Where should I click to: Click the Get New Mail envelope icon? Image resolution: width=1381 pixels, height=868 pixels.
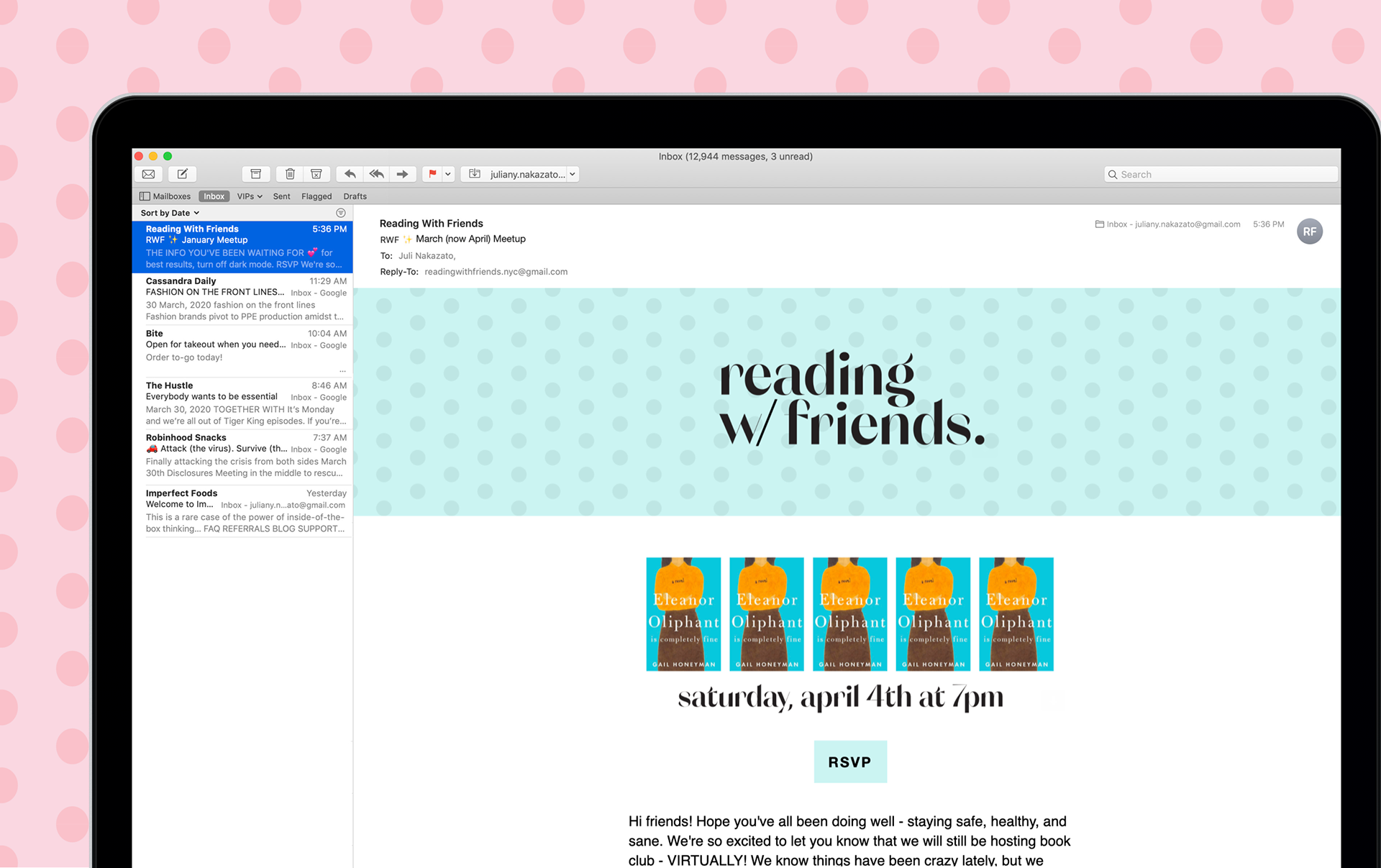point(148,174)
